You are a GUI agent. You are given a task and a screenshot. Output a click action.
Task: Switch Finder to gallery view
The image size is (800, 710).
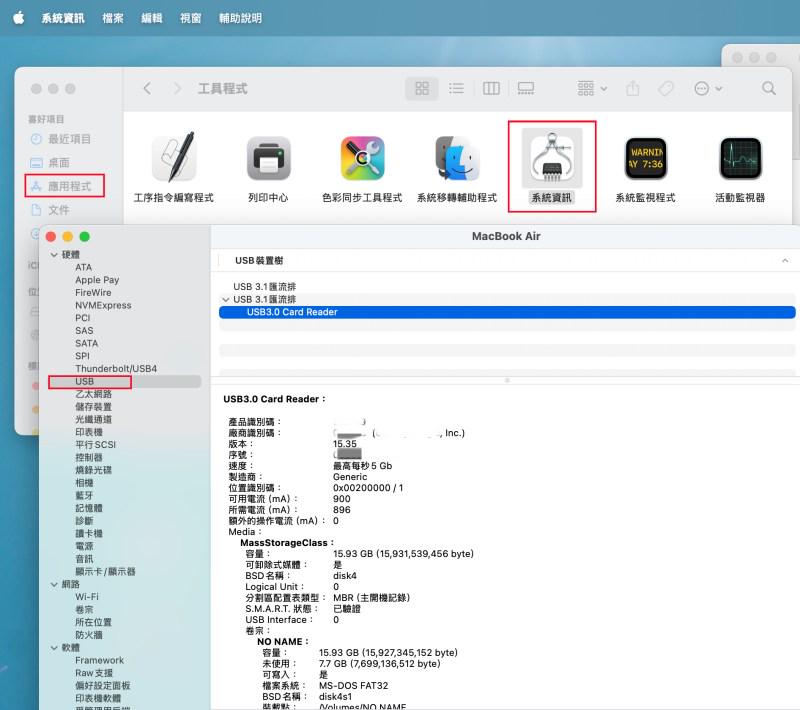(x=525, y=88)
